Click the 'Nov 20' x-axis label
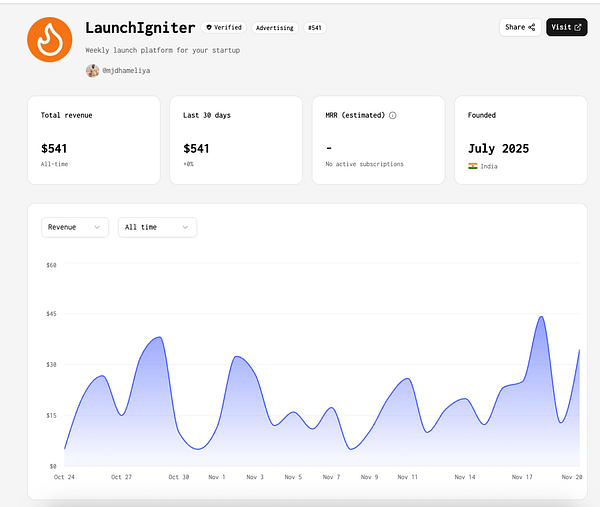The width and height of the screenshot is (600, 507). coord(572,477)
